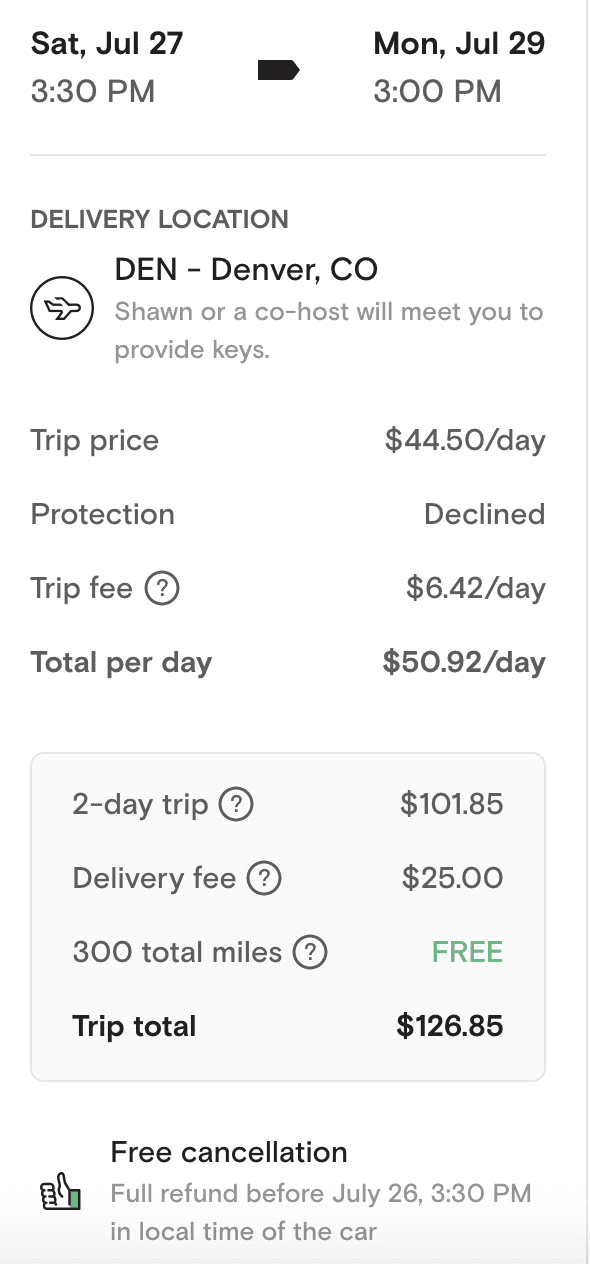Select the FREE mileage option

coord(466,952)
